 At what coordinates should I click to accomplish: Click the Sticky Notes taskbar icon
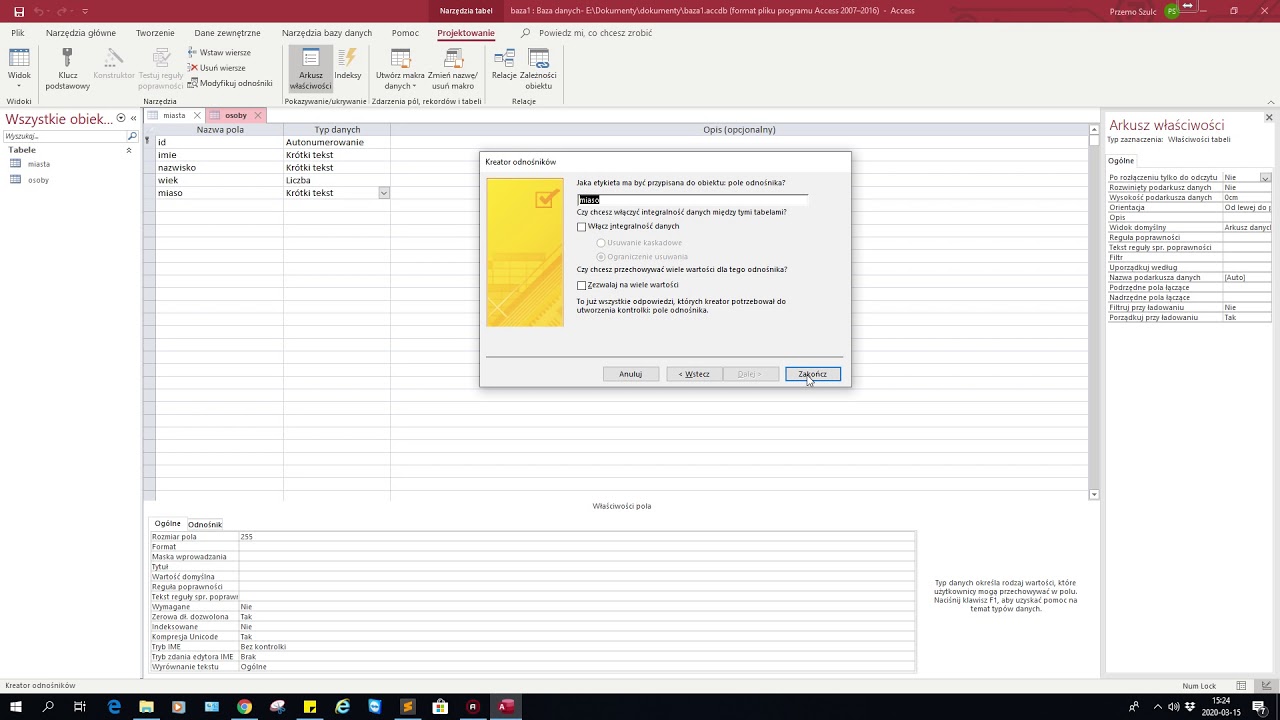[x=310, y=707]
